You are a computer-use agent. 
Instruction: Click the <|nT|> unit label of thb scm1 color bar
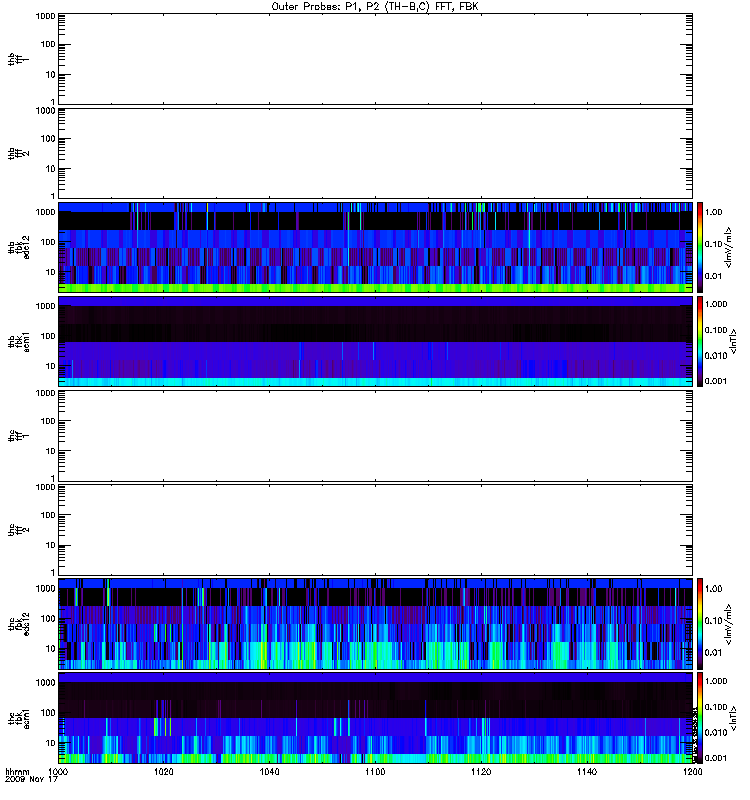[x=734, y=341]
